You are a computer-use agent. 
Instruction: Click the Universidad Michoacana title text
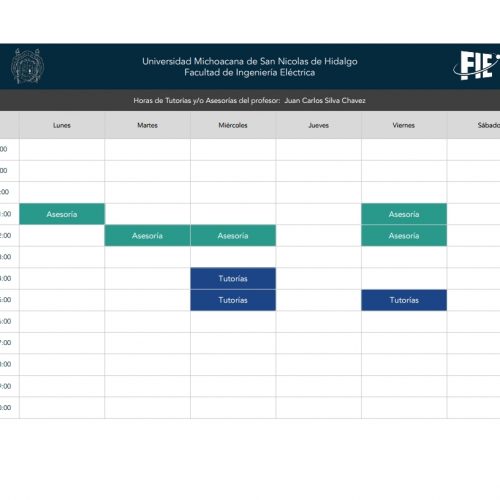250,61
